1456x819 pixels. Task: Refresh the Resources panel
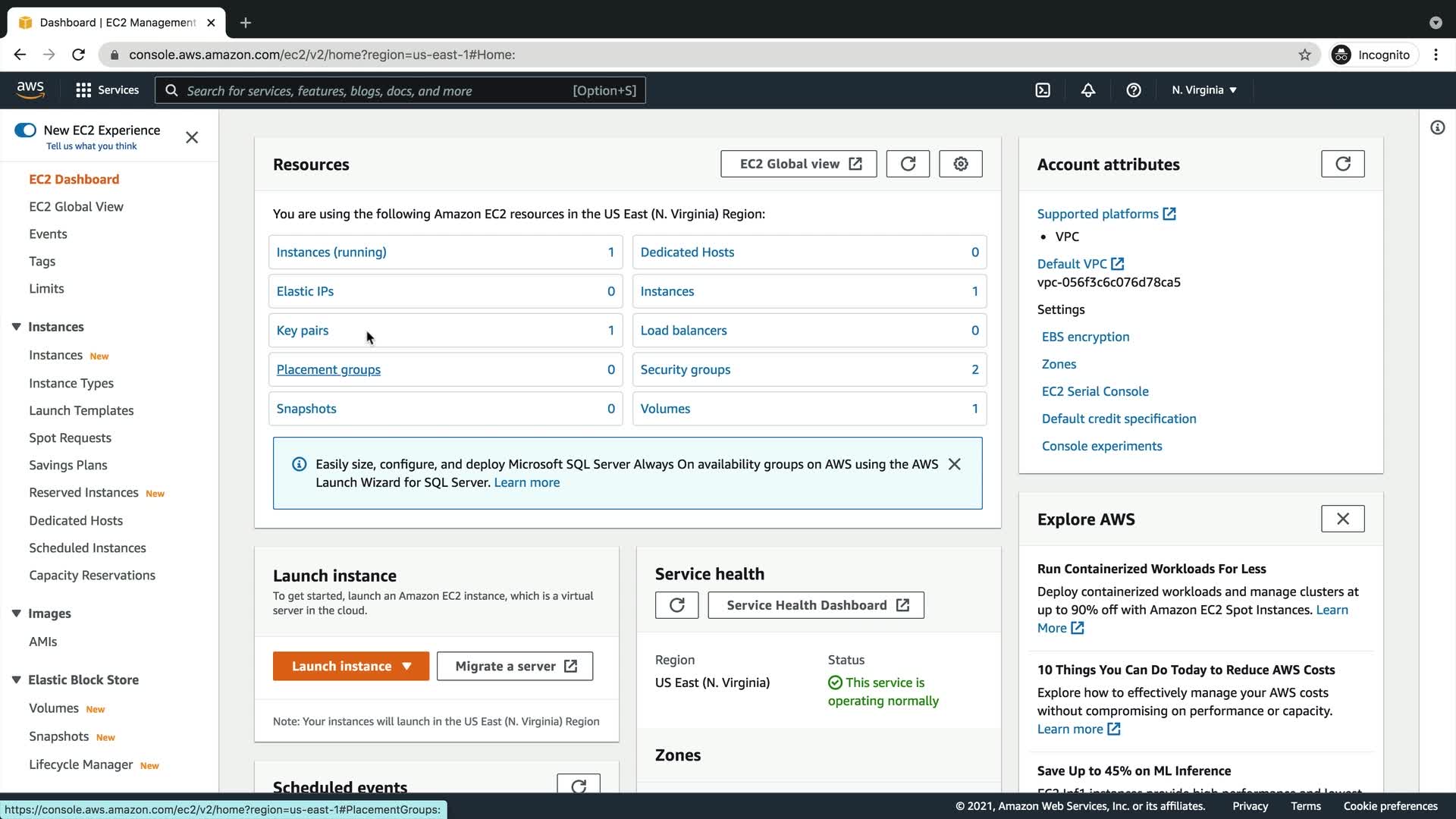pyautogui.click(x=908, y=164)
